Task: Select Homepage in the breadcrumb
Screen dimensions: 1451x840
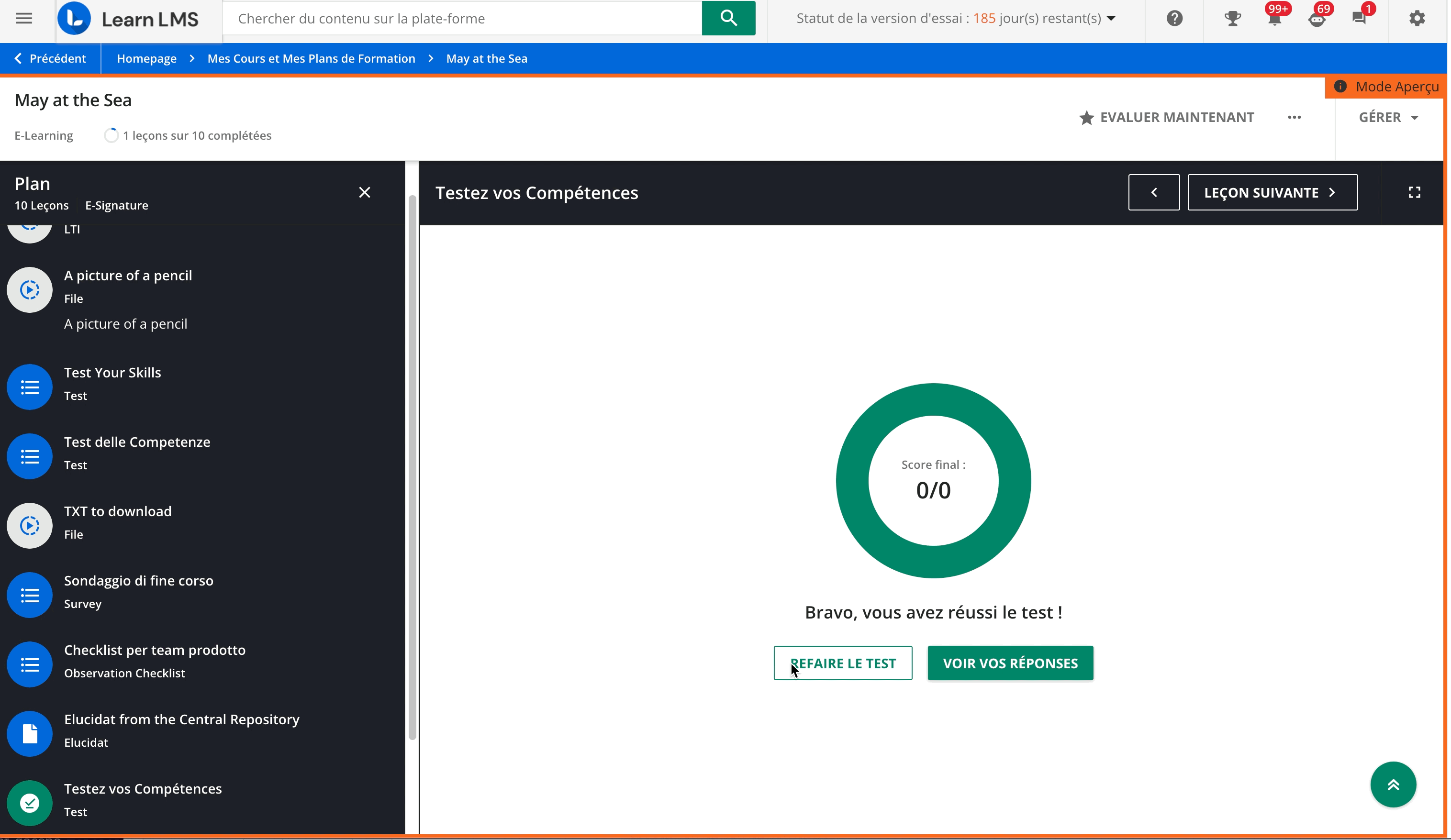Action: click(x=146, y=59)
